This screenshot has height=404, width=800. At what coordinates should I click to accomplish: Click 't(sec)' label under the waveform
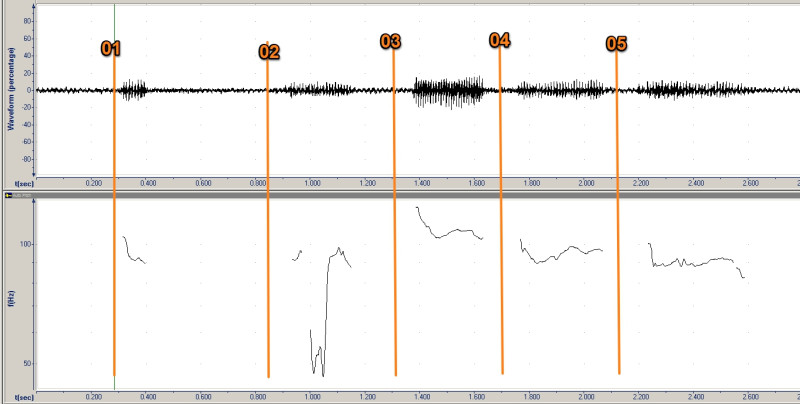pos(24,183)
